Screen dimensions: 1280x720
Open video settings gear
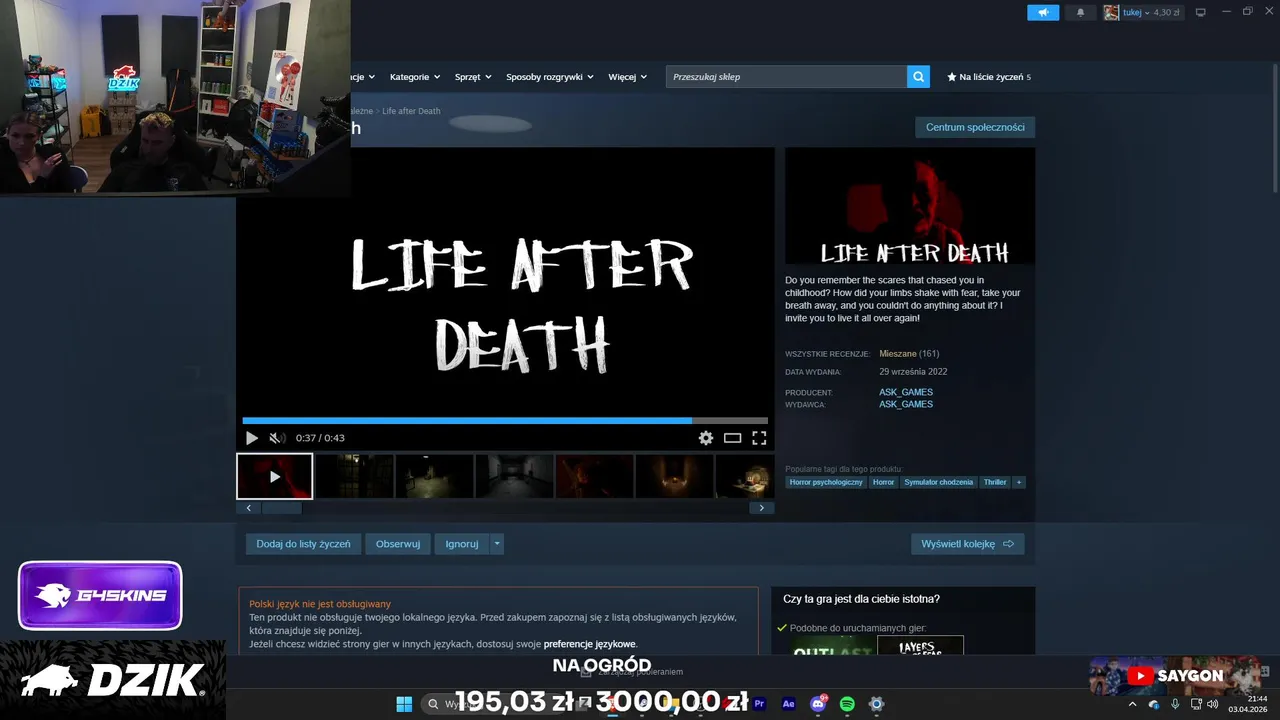(706, 438)
